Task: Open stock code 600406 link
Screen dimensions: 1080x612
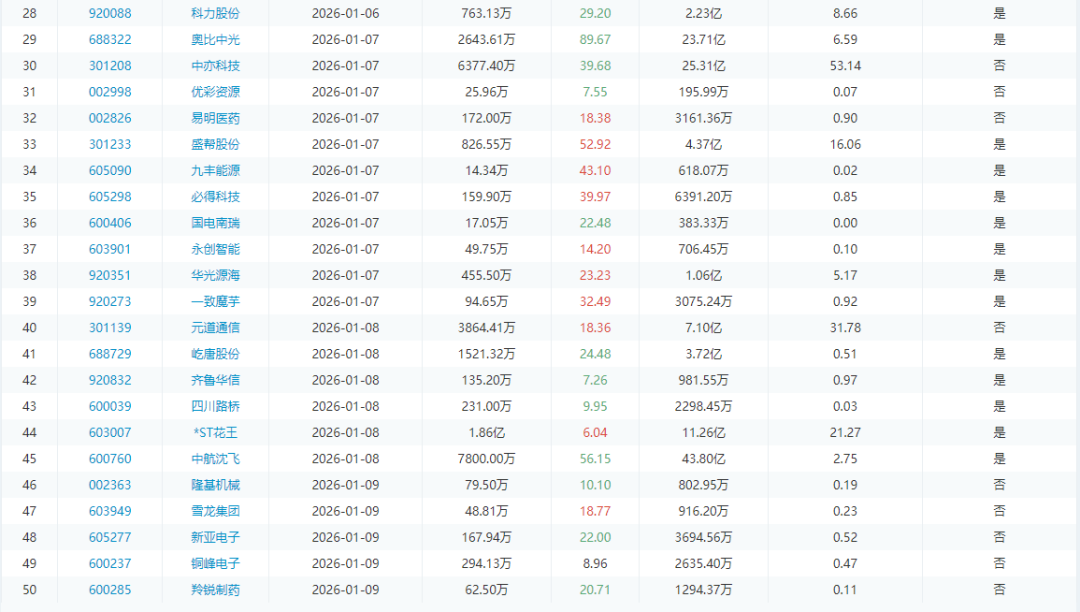Action: (x=110, y=222)
